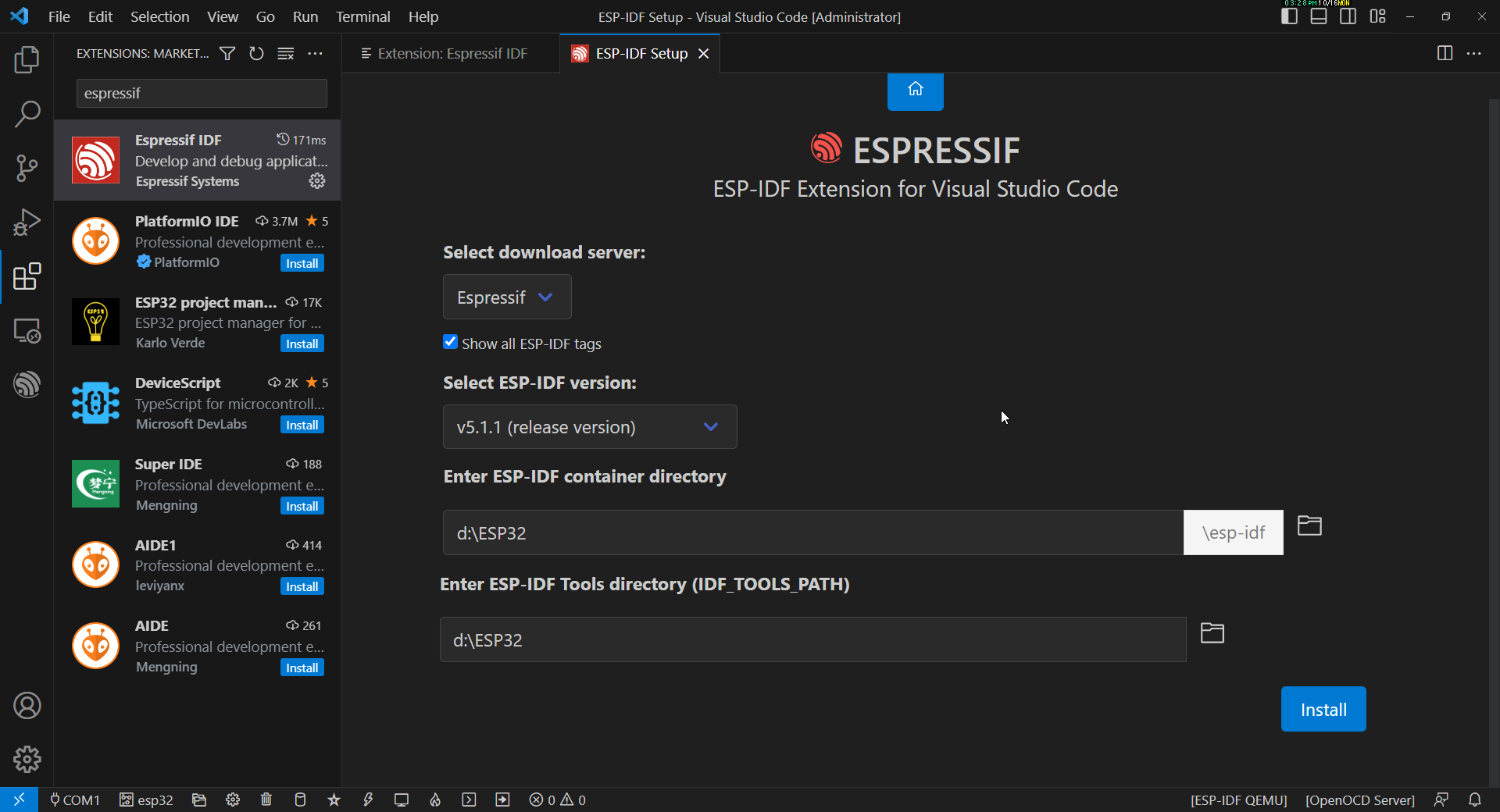1500x812 pixels.
Task: Open editor More Actions ellipsis
Action: point(1474,53)
